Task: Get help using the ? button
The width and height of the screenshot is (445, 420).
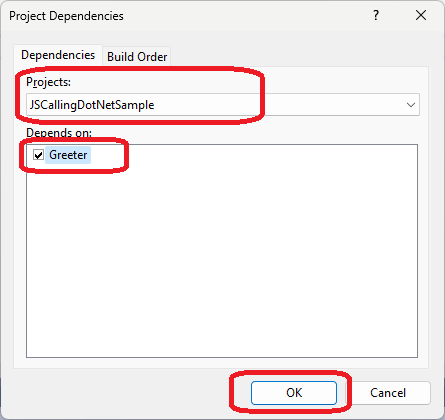Action: coord(376,15)
